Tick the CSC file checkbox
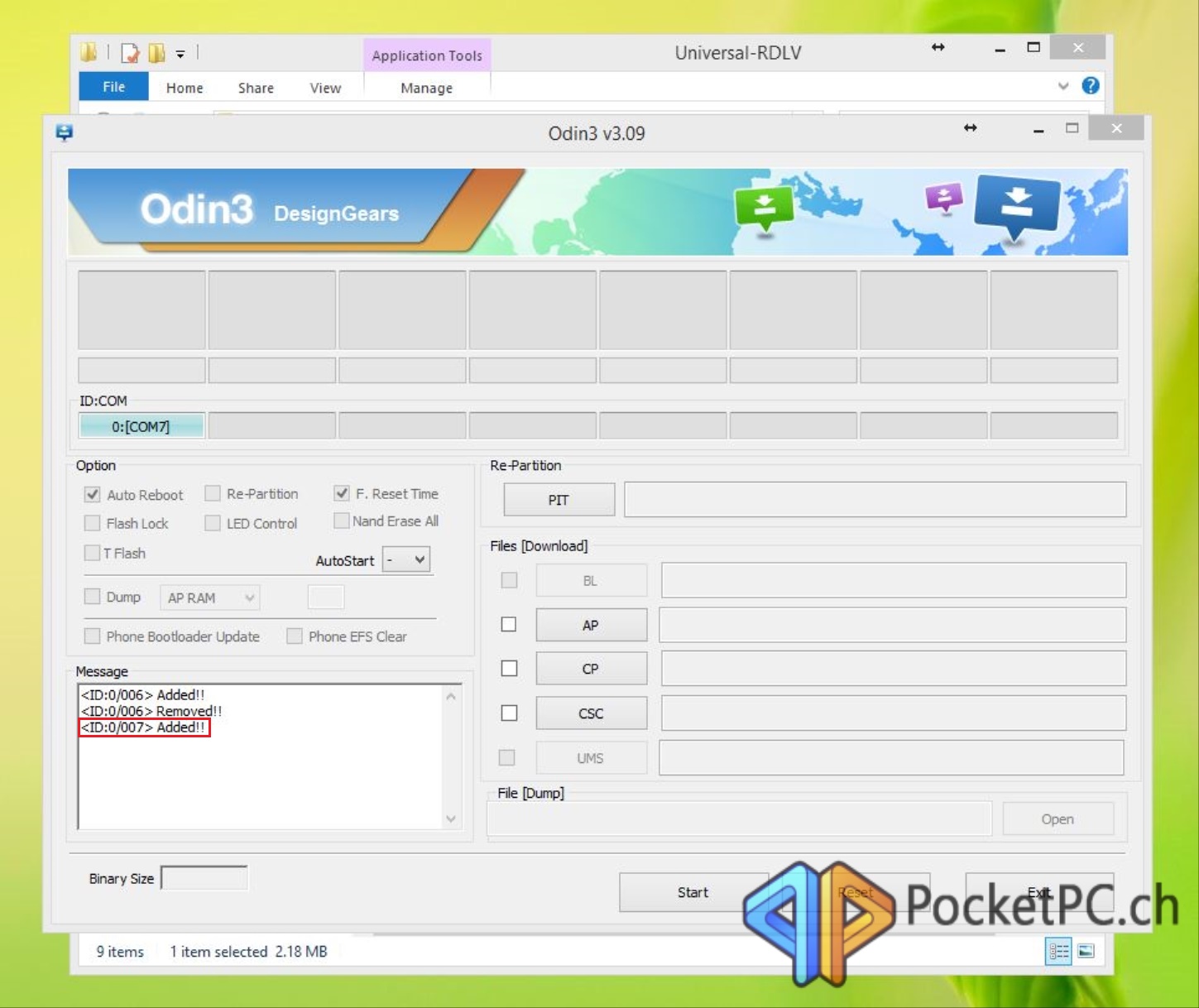This screenshot has width=1199, height=1008. 509,713
